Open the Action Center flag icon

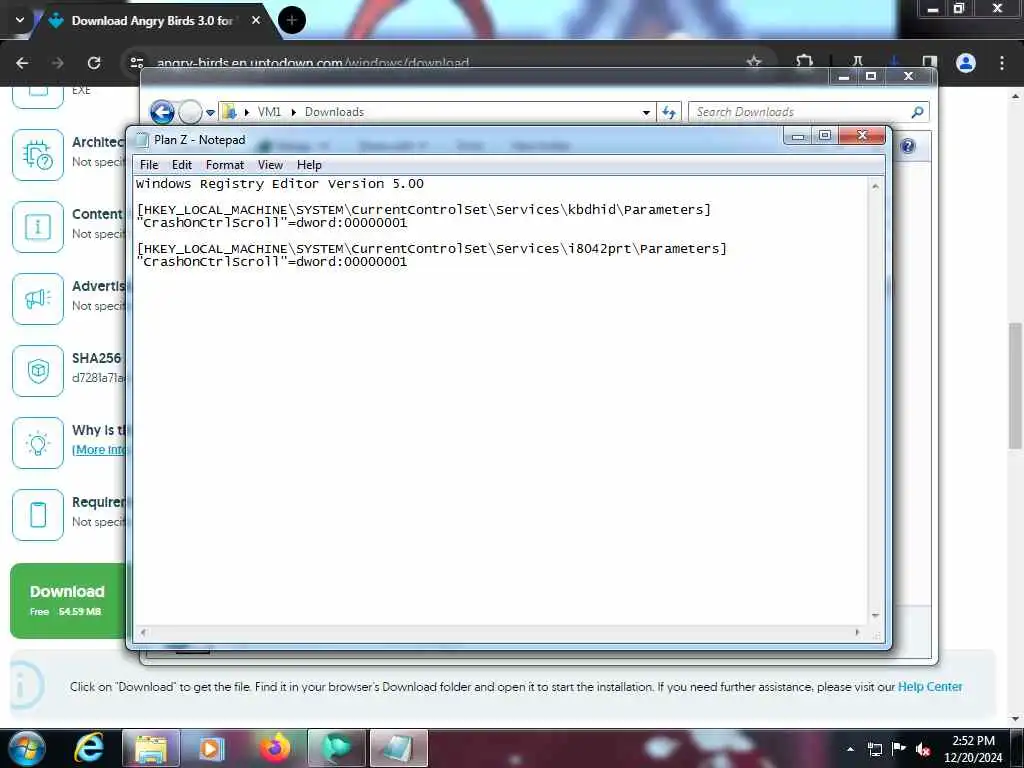pyautogui.click(x=899, y=749)
